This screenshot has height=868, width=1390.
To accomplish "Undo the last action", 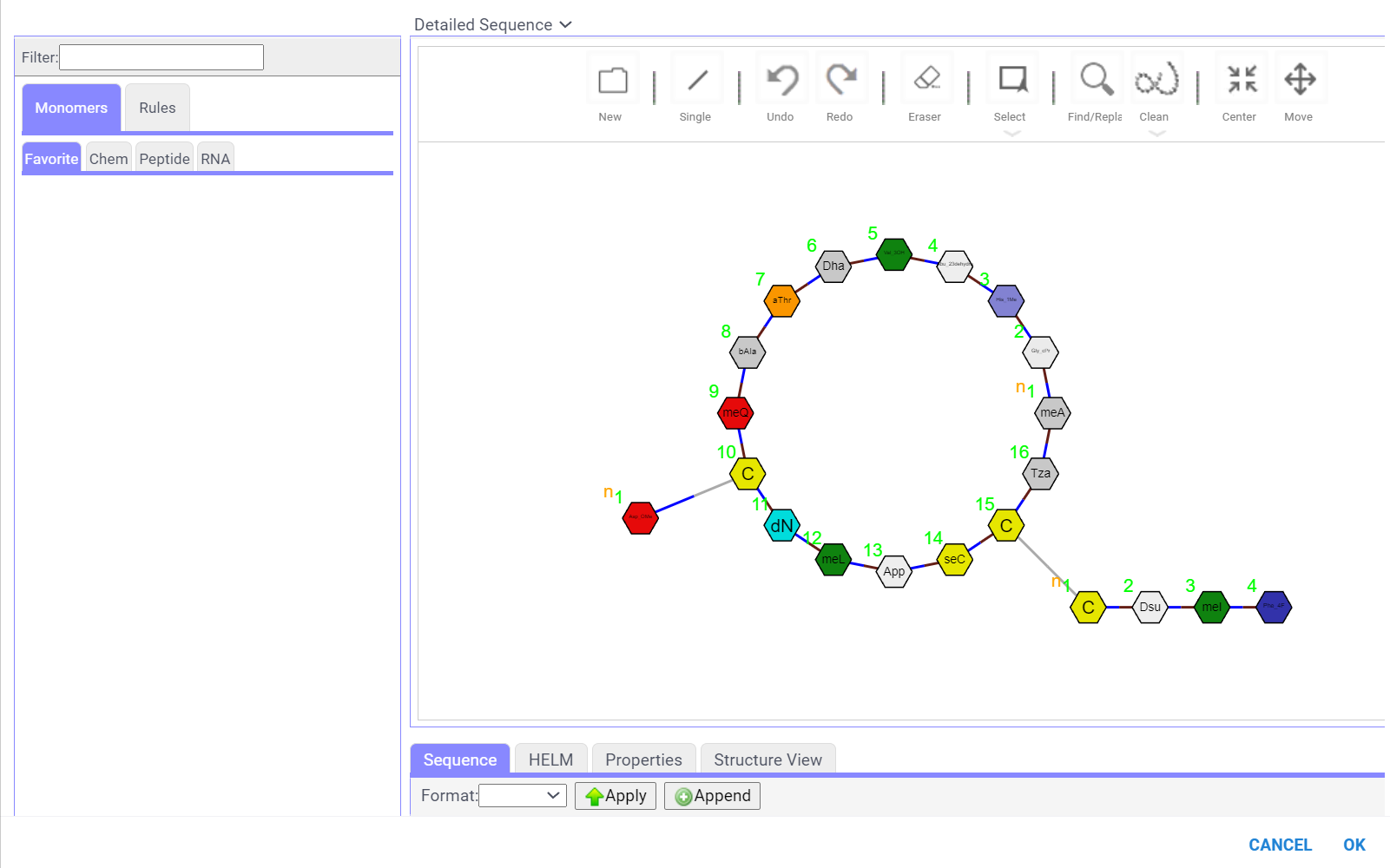I will (x=780, y=78).
